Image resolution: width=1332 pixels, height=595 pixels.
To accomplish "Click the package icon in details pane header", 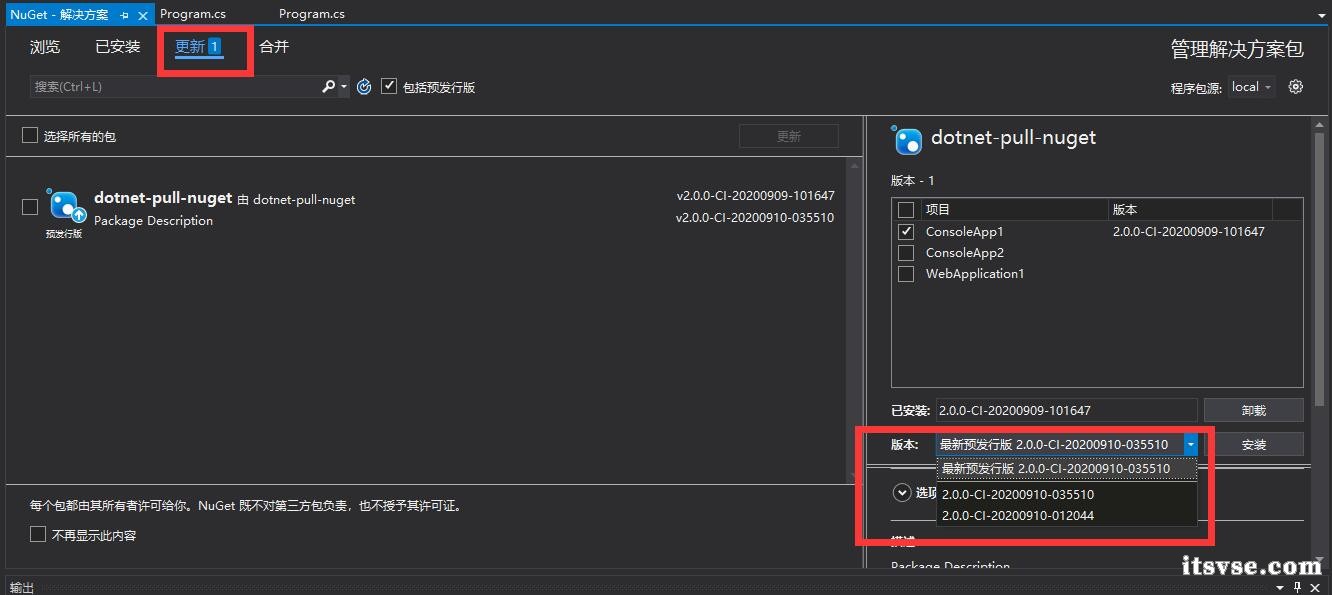I will coord(908,140).
